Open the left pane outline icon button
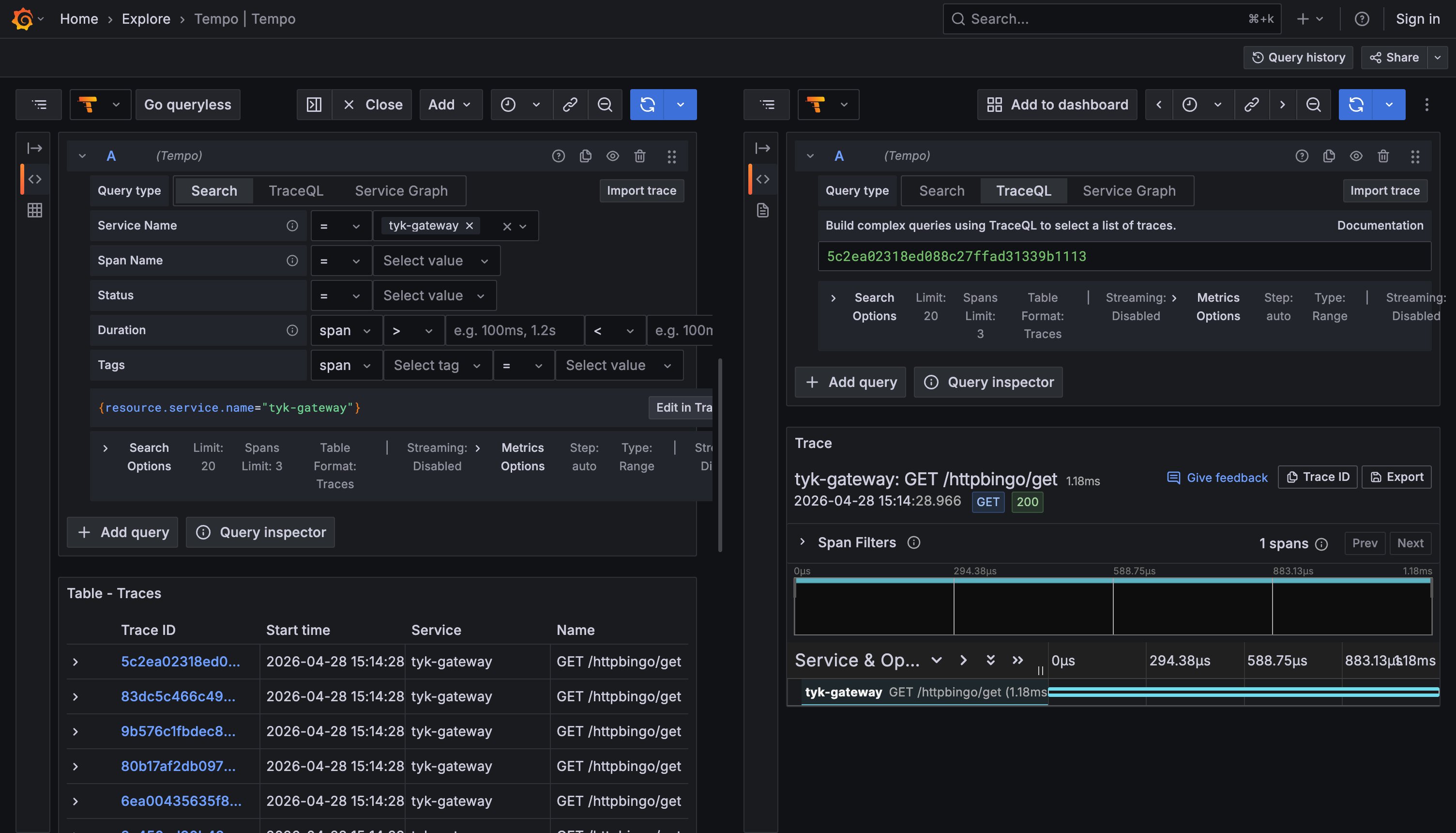Viewport: 1456px width, 833px height. click(x=39, y=105)
